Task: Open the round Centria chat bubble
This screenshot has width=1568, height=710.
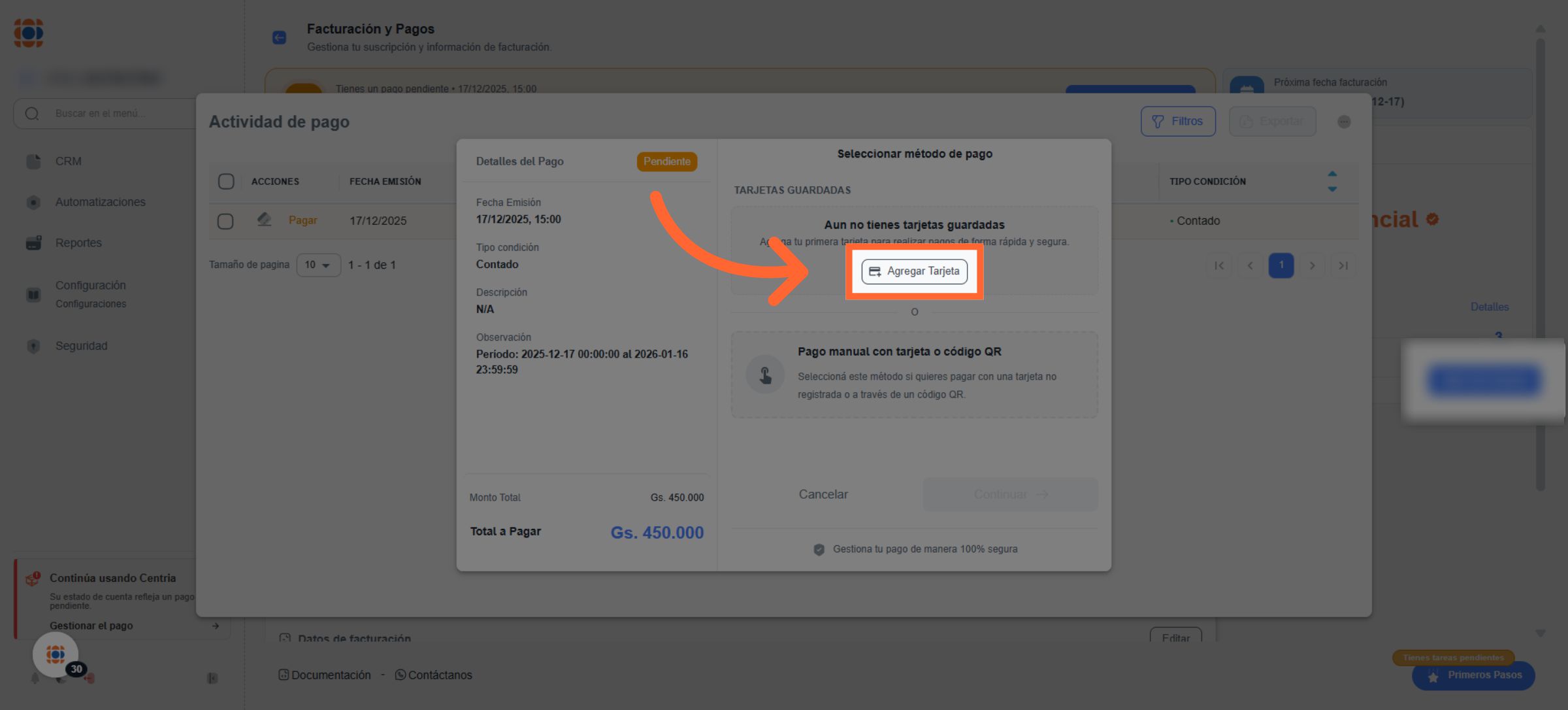Action: coord(56,654)
